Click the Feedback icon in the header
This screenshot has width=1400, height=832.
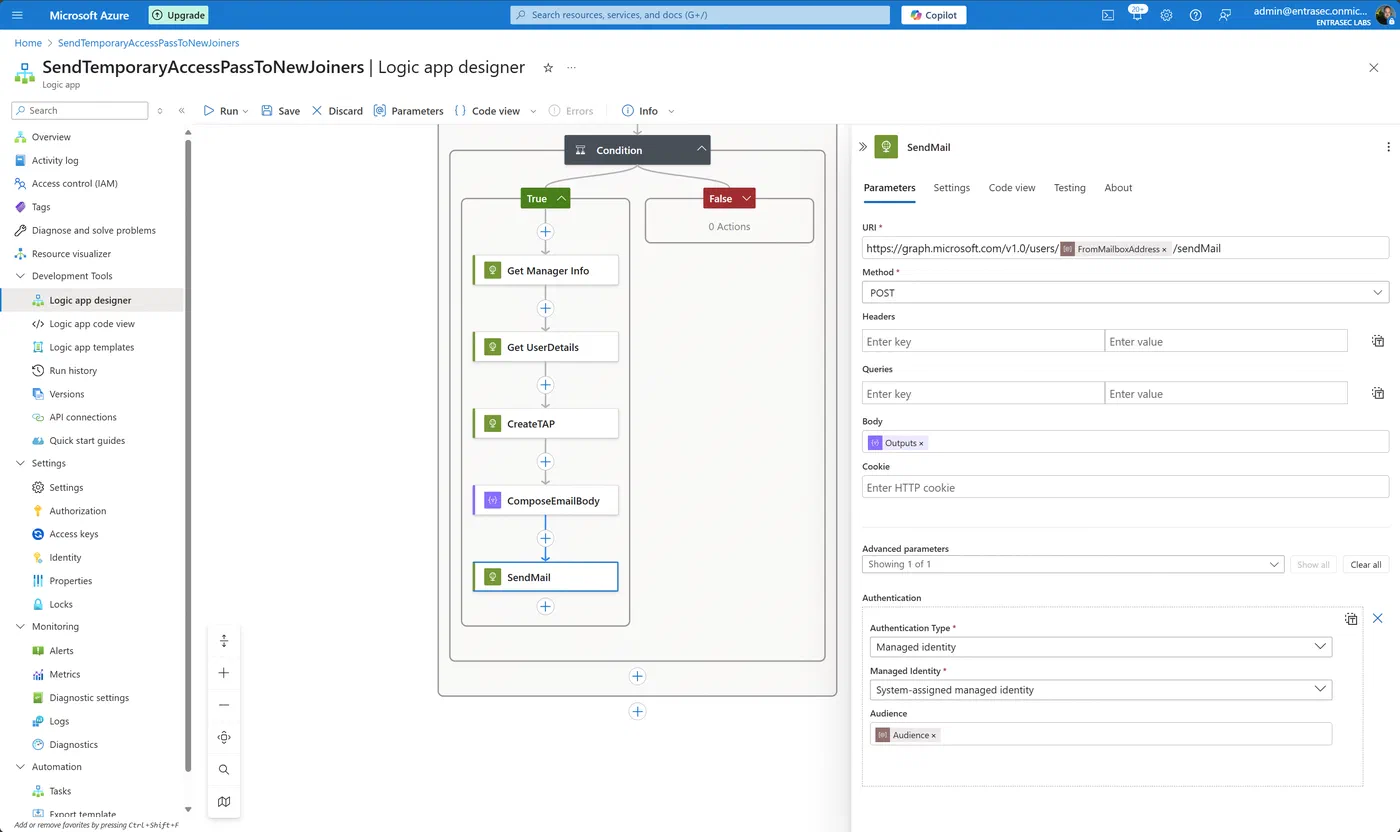click(1224, 15)
